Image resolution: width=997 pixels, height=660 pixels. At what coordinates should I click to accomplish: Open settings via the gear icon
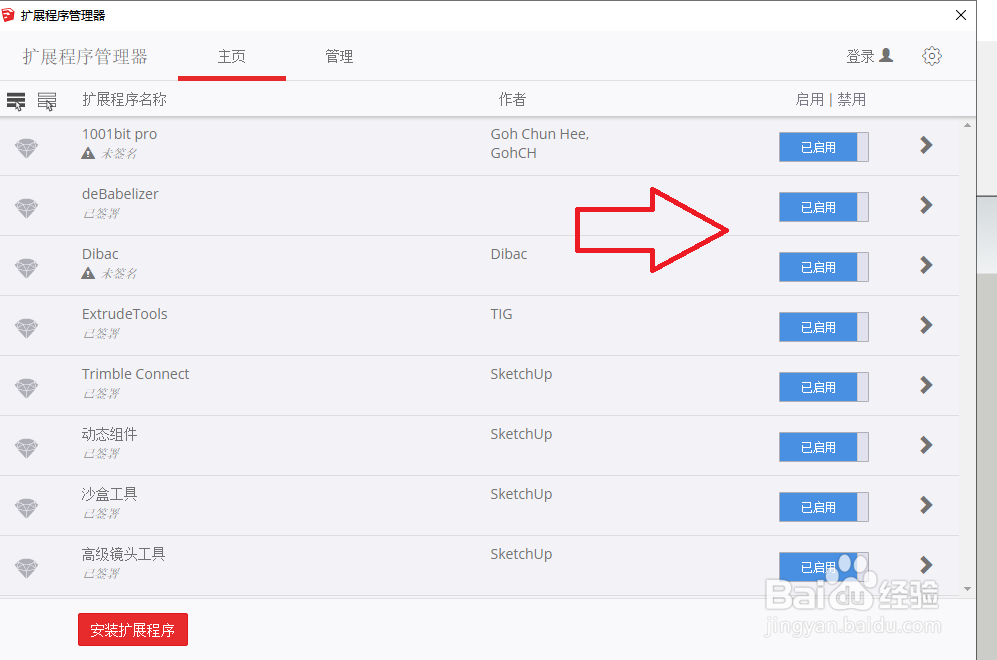(932, 56)
